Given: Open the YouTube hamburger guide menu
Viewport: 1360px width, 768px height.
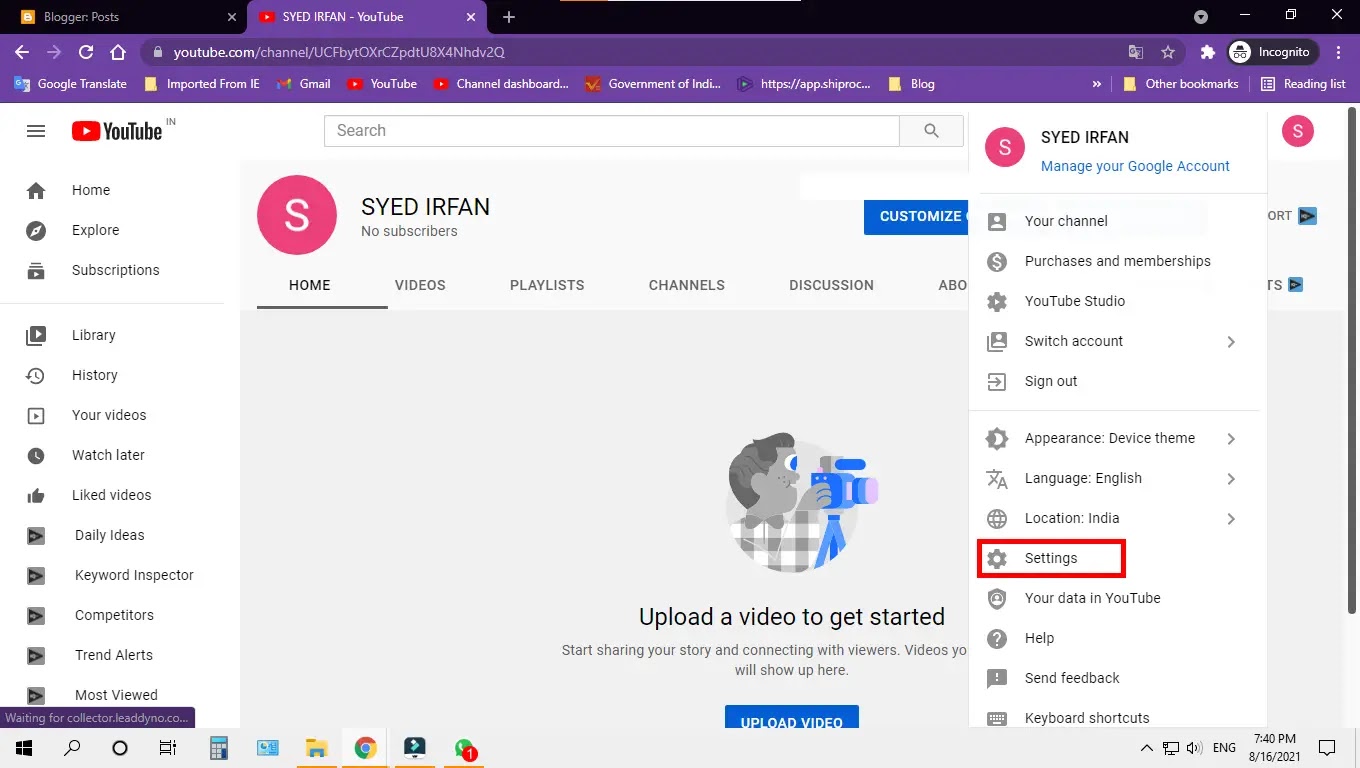Looking at the screenshot, I should coord(36,131).
